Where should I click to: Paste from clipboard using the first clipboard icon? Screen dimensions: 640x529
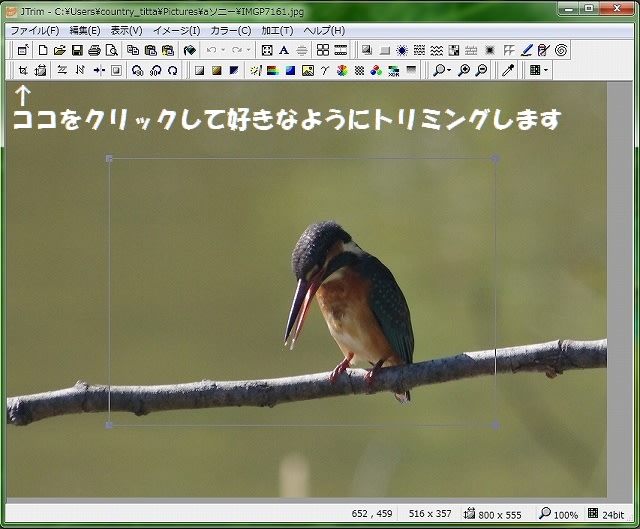[x=151, y=50]
